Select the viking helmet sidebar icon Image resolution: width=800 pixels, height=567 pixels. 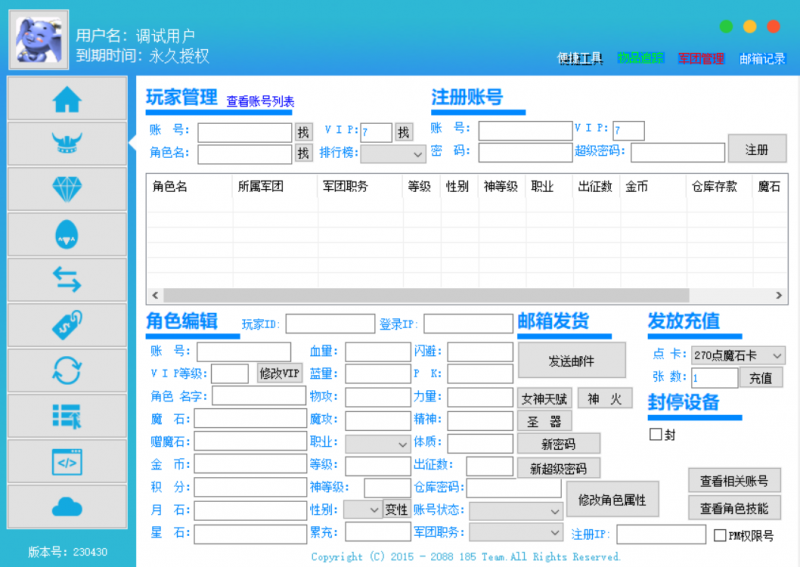pyautogui.click(x=67, y=143)
